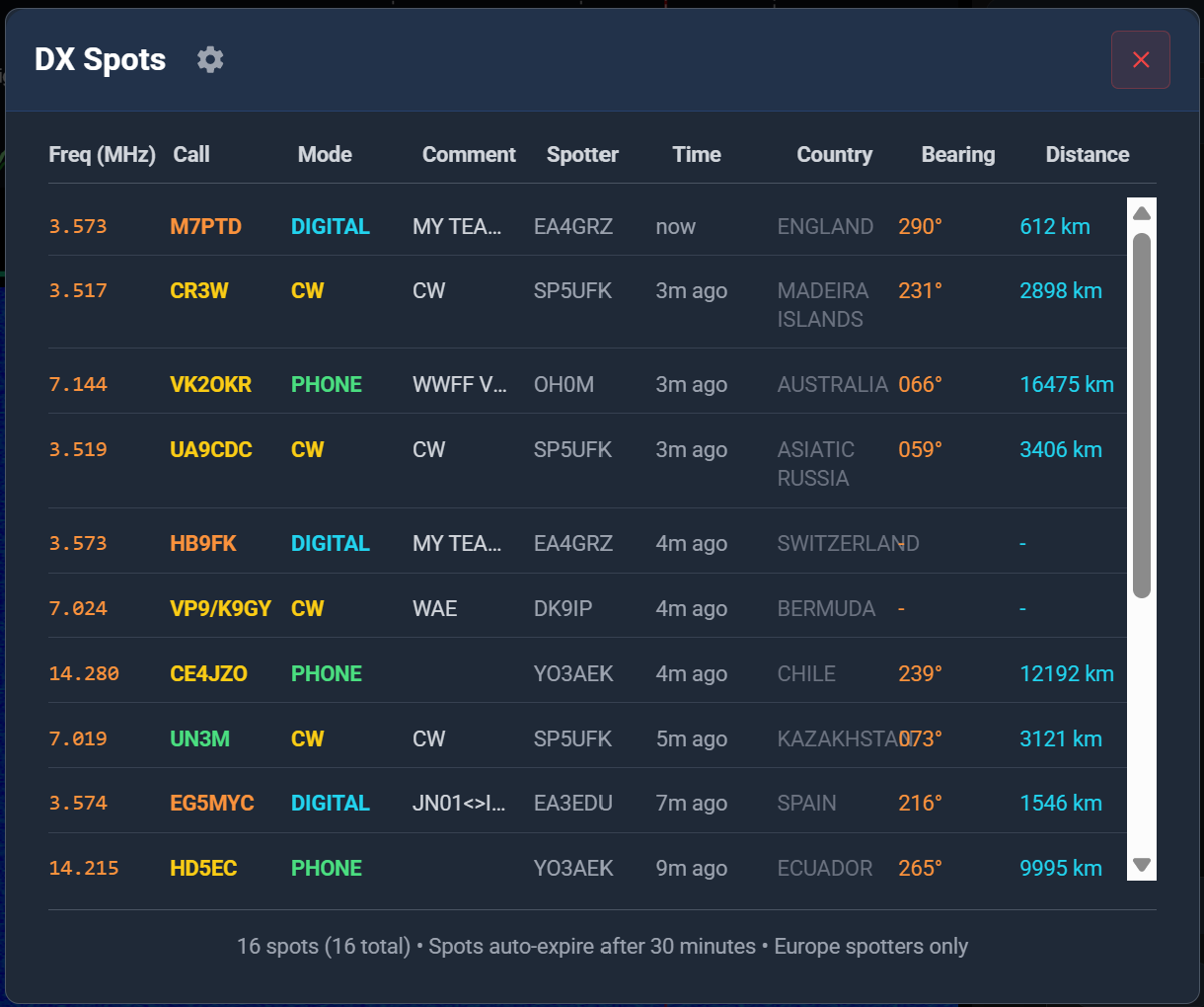The width and height of the screenshot is (1204, 1007).
Task: Sort by Call column header
Action: tap(191, 154)
